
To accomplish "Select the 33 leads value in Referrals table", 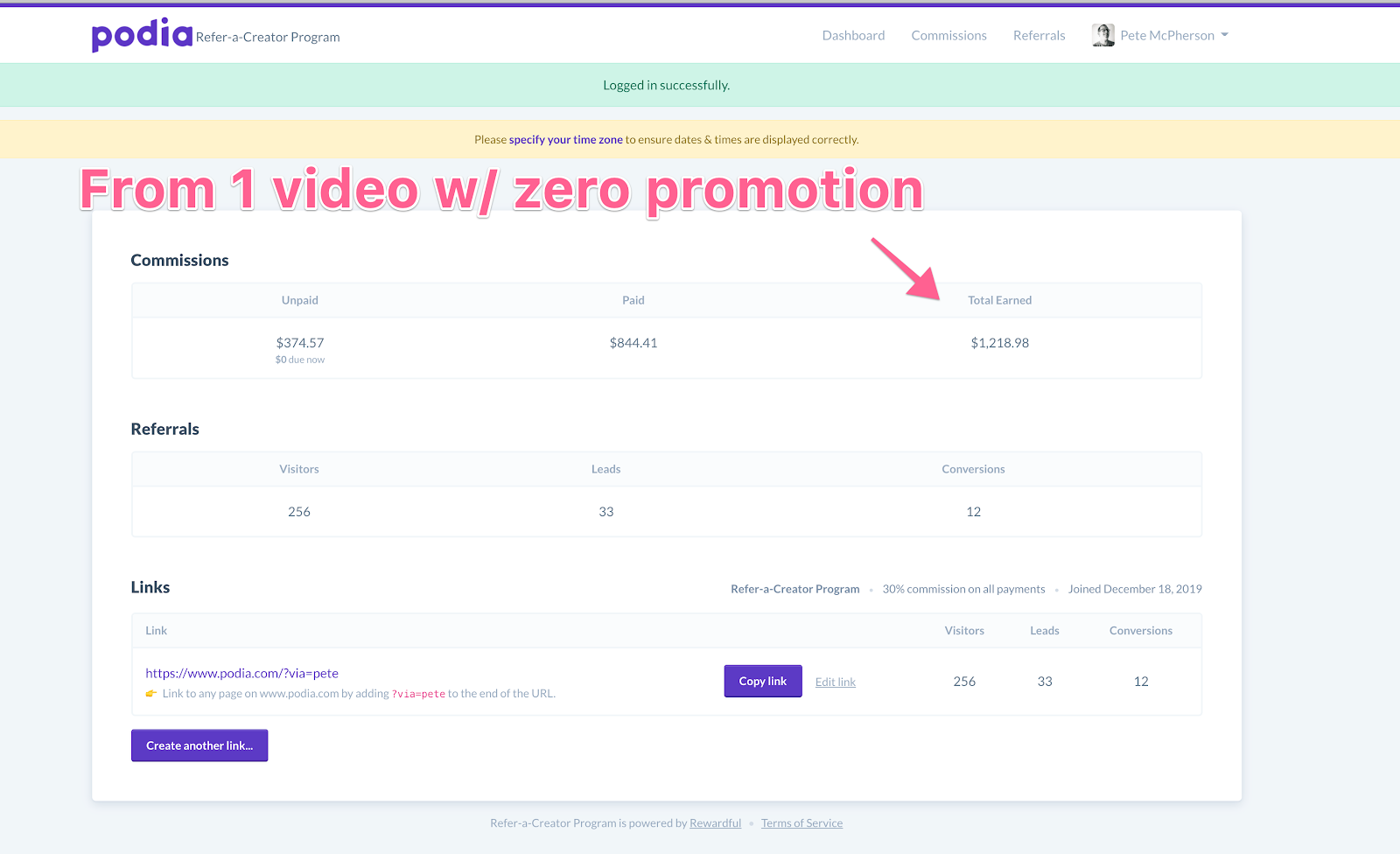I will pos(606,512).
